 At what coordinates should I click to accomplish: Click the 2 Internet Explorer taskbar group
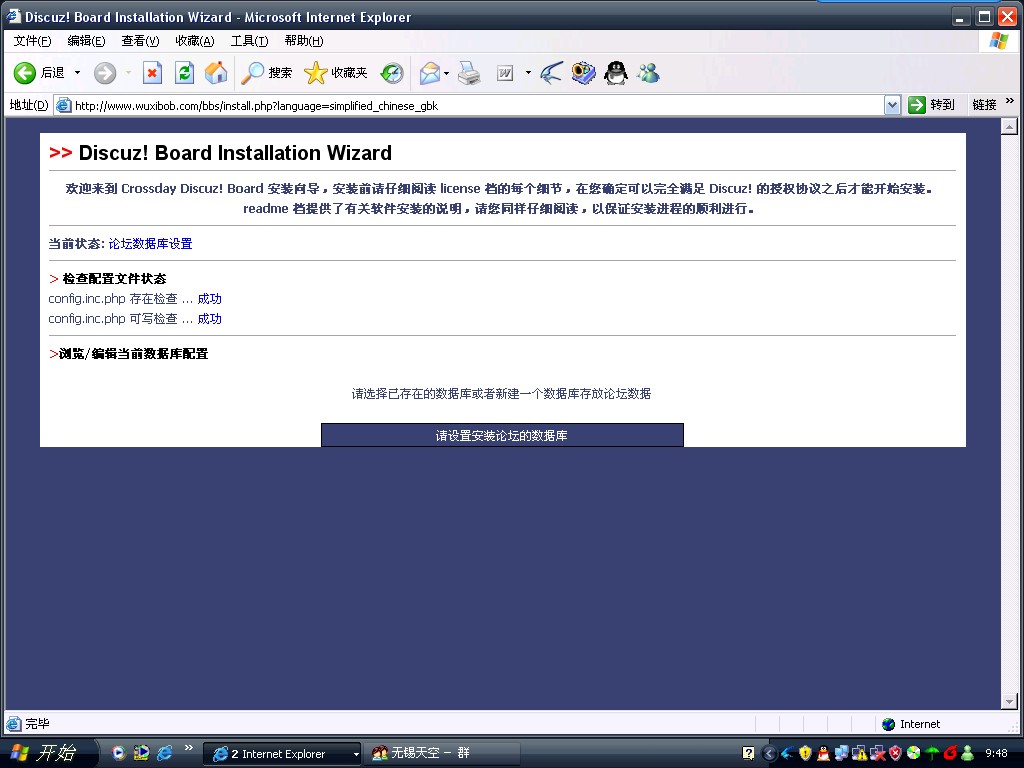pyautogui.click(x=281, y=754)
